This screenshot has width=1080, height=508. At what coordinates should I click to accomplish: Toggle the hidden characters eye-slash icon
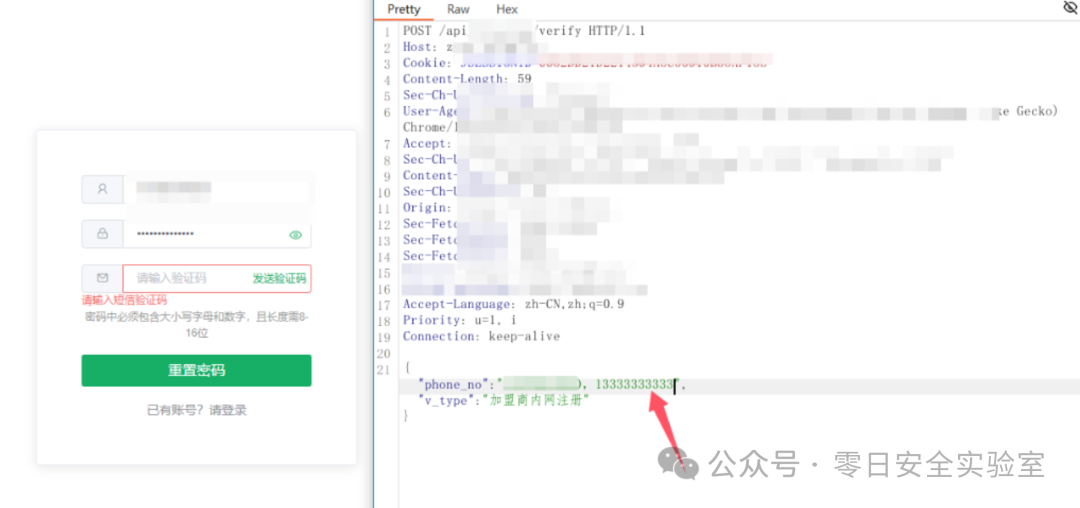click(1071, 8)
